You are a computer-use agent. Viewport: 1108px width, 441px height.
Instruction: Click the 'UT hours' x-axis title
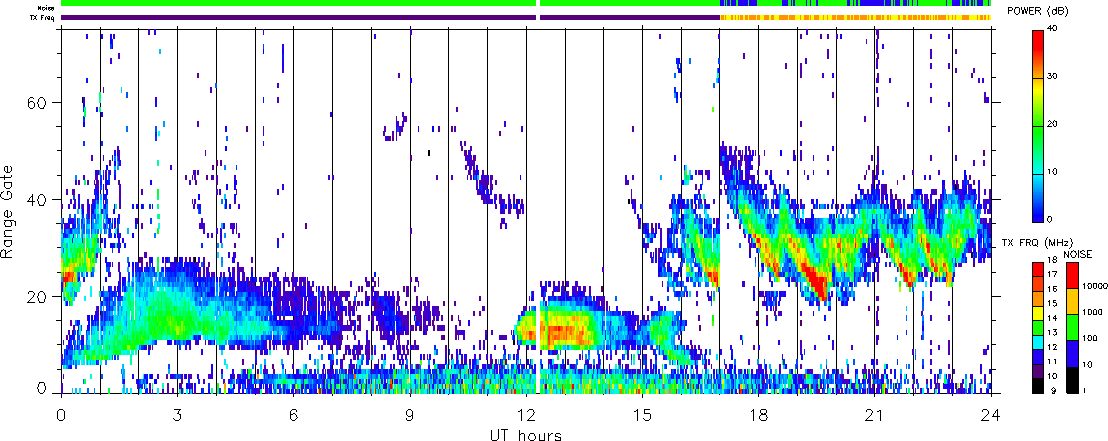[x=526, y=434]
